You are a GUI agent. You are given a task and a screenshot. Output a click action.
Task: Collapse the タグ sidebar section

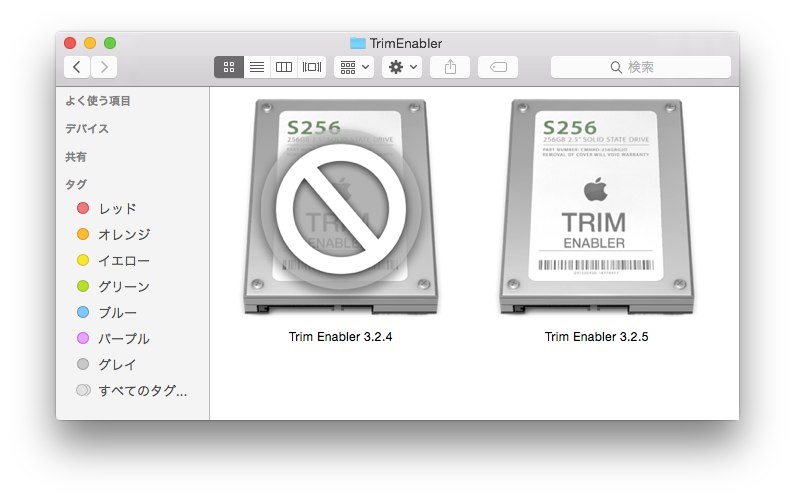(76, 184)
